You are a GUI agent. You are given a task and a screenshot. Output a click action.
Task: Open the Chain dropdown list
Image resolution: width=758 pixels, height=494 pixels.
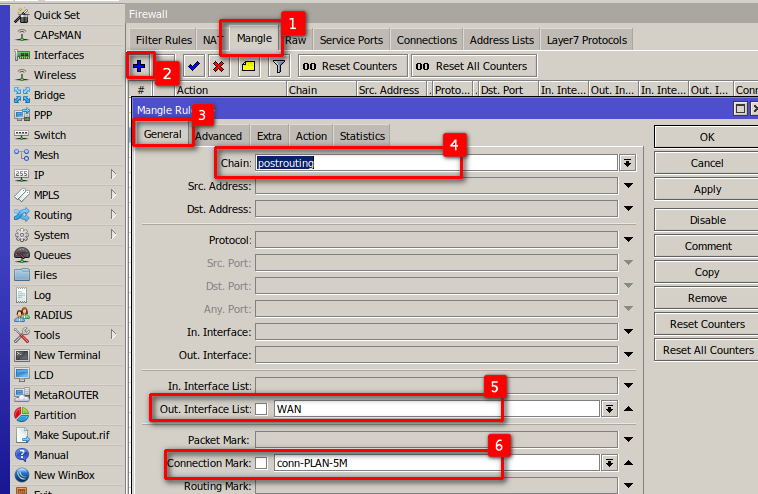pyautogui.click(x=628, y=162)
